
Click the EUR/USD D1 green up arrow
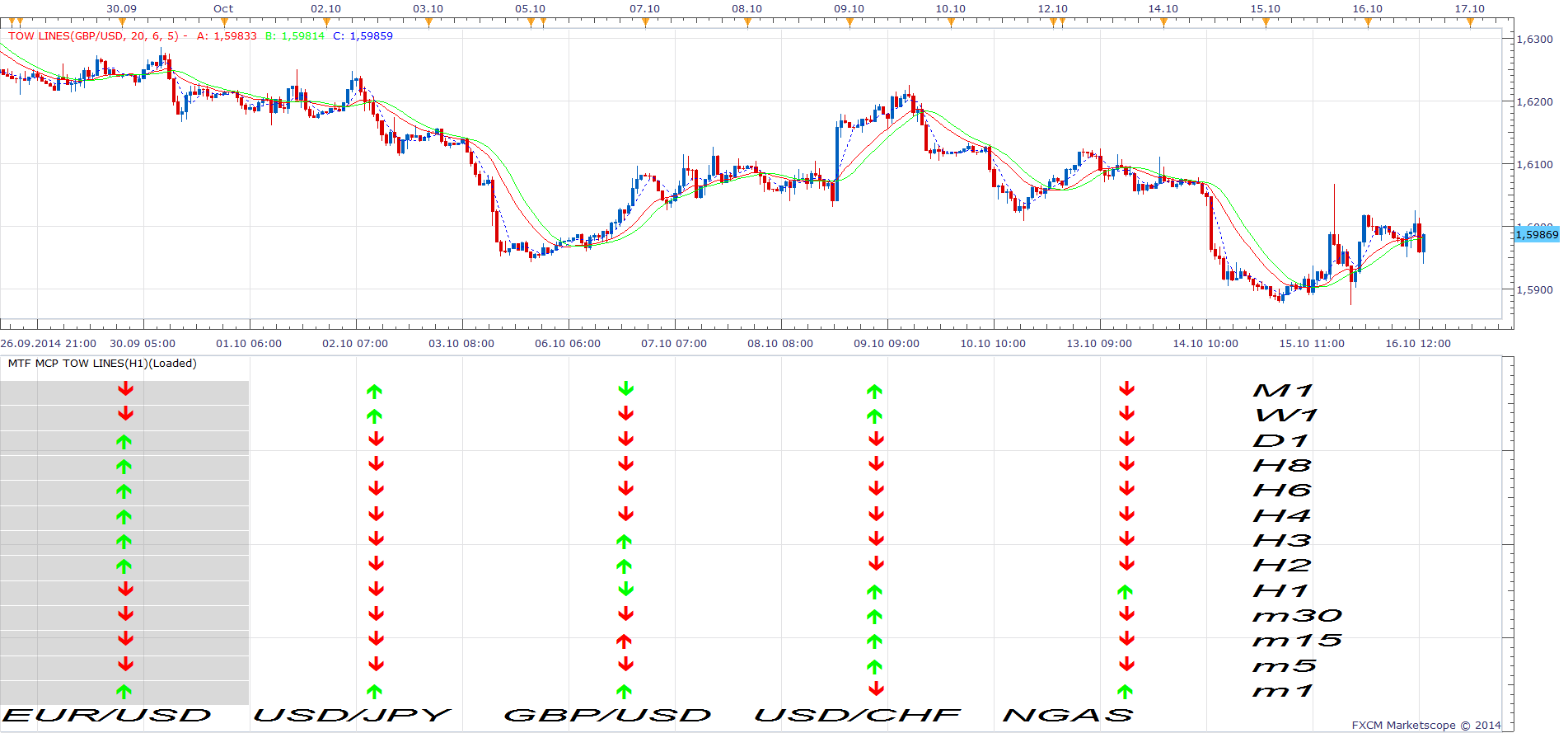coord(124,441)
